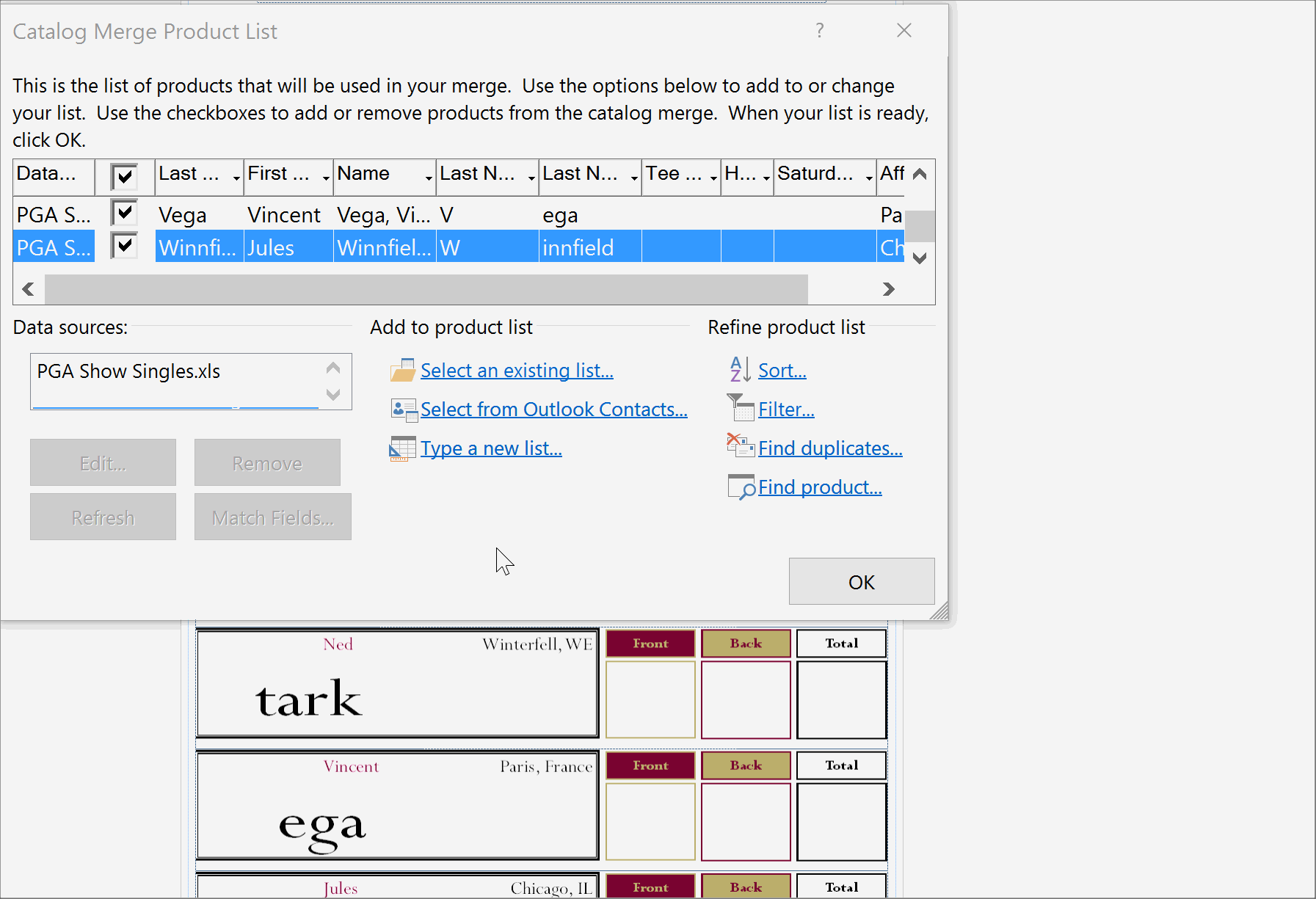1316x899 pixels.
Task: Open the H... column dropdown arrow
Action: [x=766, y=178]
